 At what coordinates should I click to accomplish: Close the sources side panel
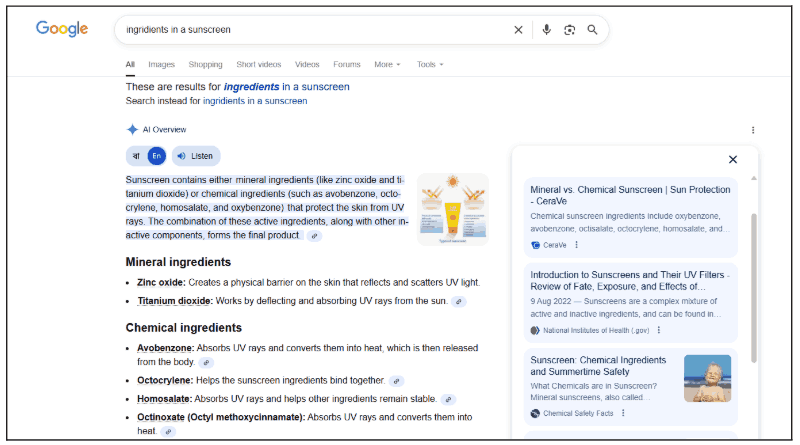(x=733, y=160)
